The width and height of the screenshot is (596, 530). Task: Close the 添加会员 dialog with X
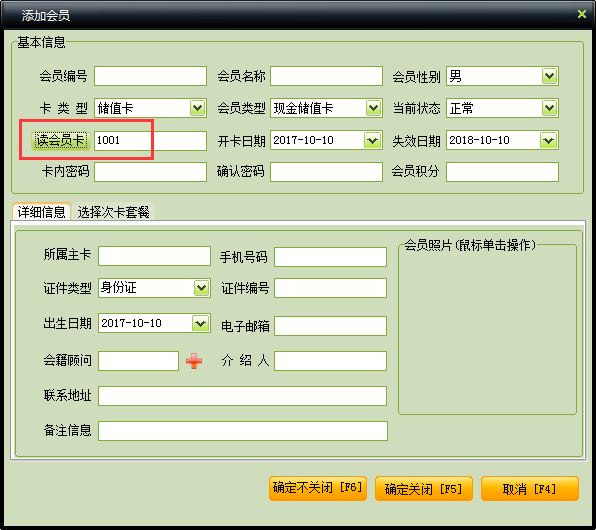(x=582, y=14)
